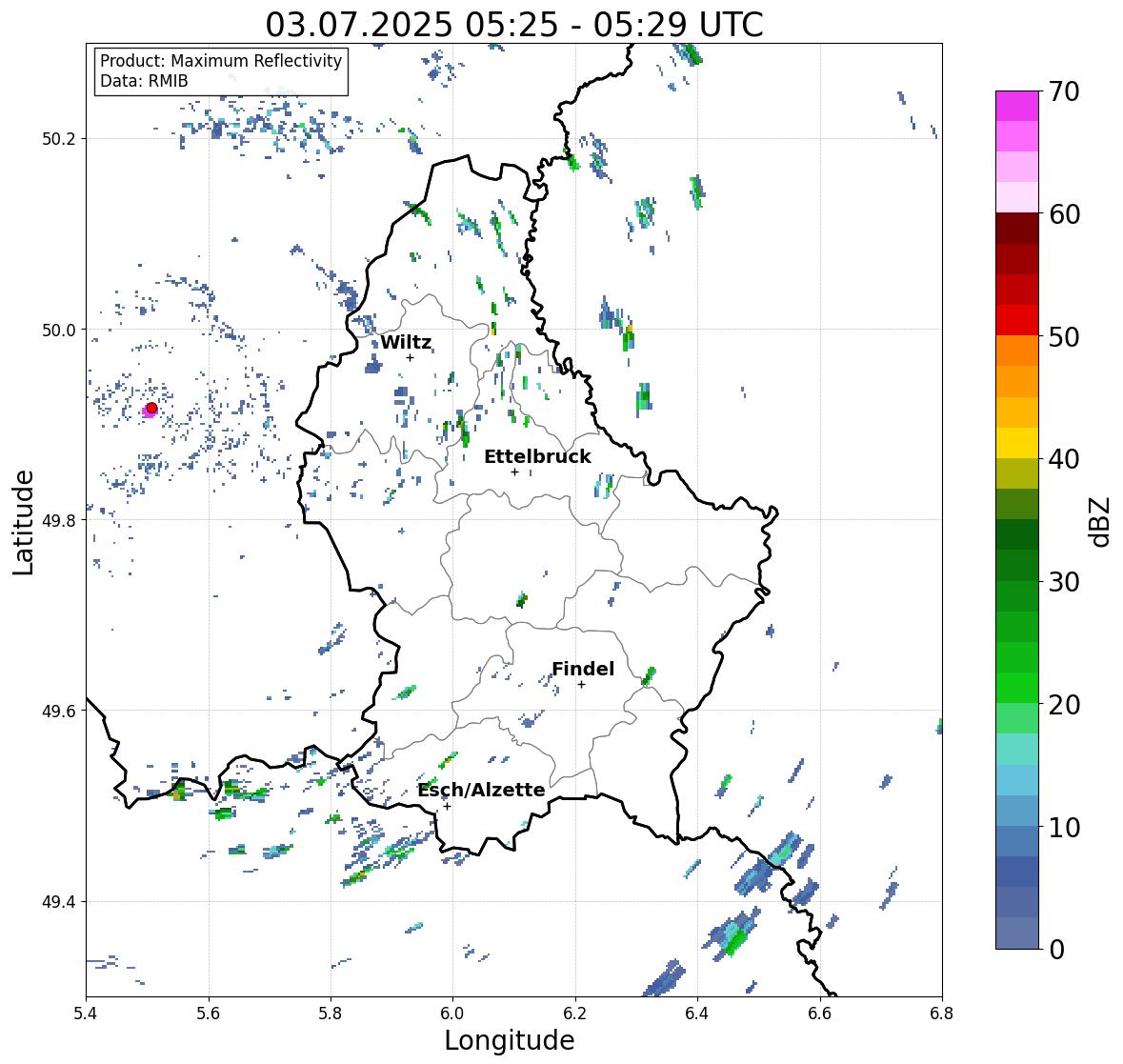Click the magenta top colorbar segment
1123x1064 pixels.
click(1017, 106)
